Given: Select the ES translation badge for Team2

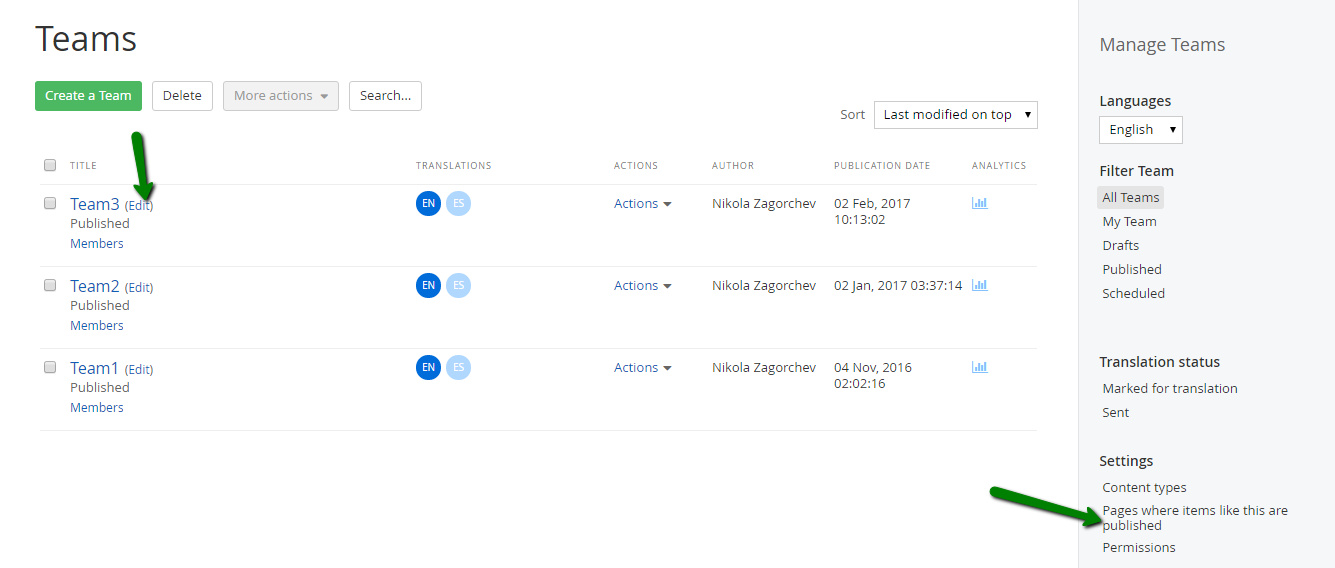Looking at the screenshot, I should coord(458,285).
